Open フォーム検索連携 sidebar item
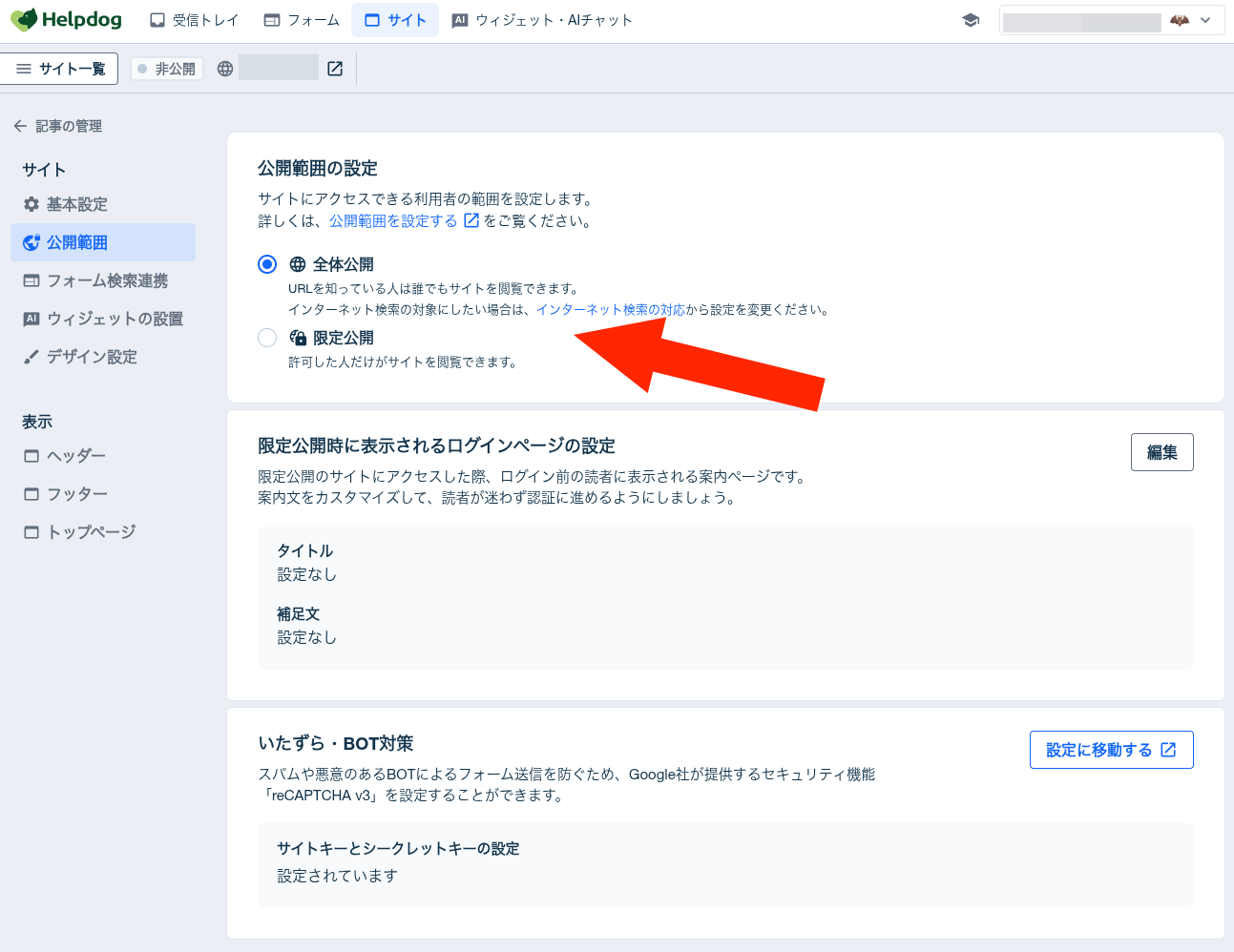The width and height of the screenshot is (1234, 952). 103,280
